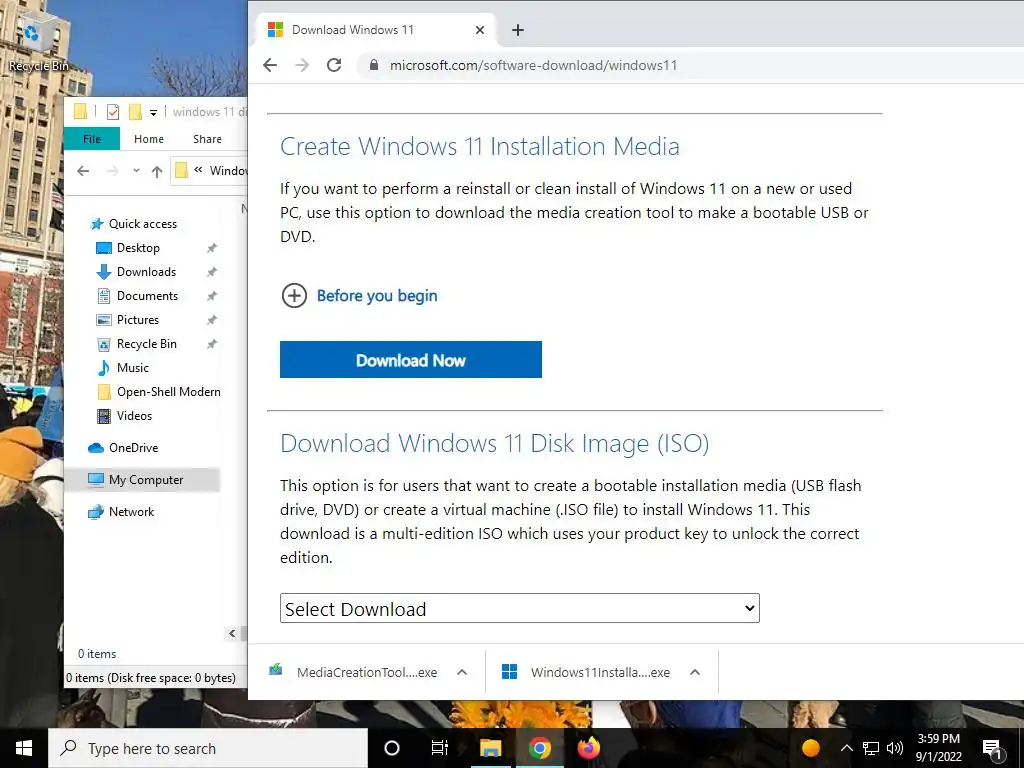Click Explorer's back navigation arrow

pyautogui.click(x=83, y=170)
